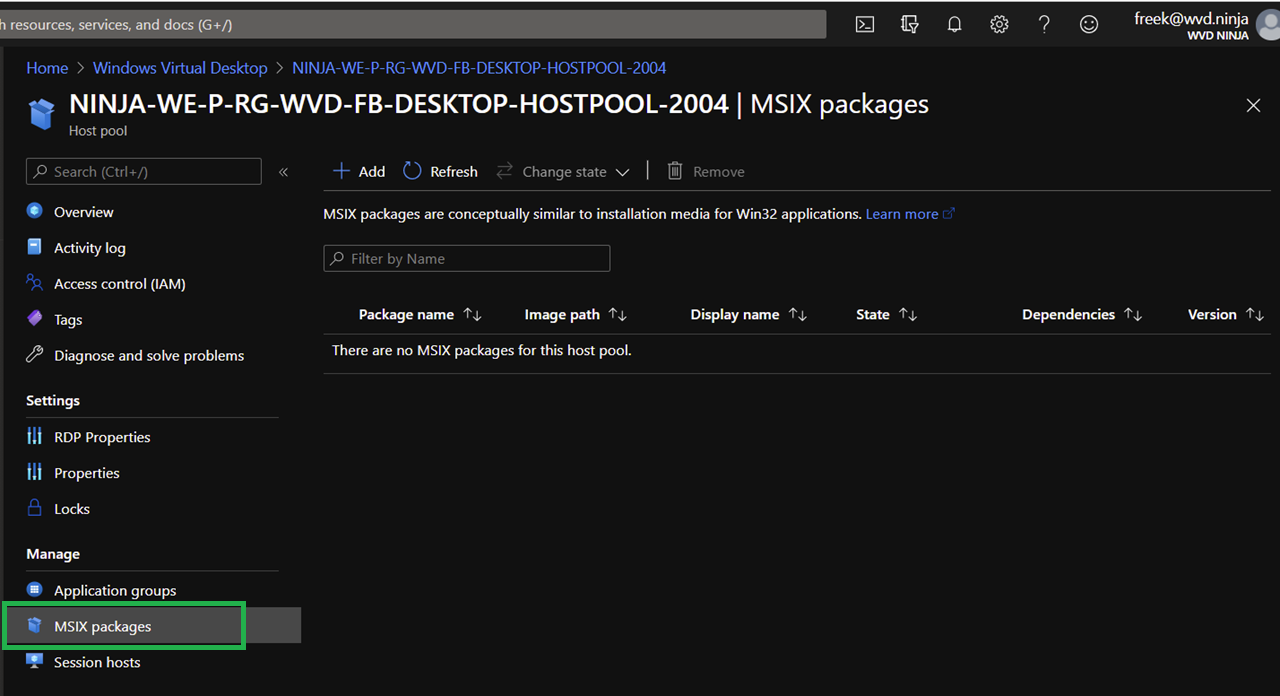Open RDP Properties settings
The height and width of the screenshot is (696, 1280).
(102, 437)
